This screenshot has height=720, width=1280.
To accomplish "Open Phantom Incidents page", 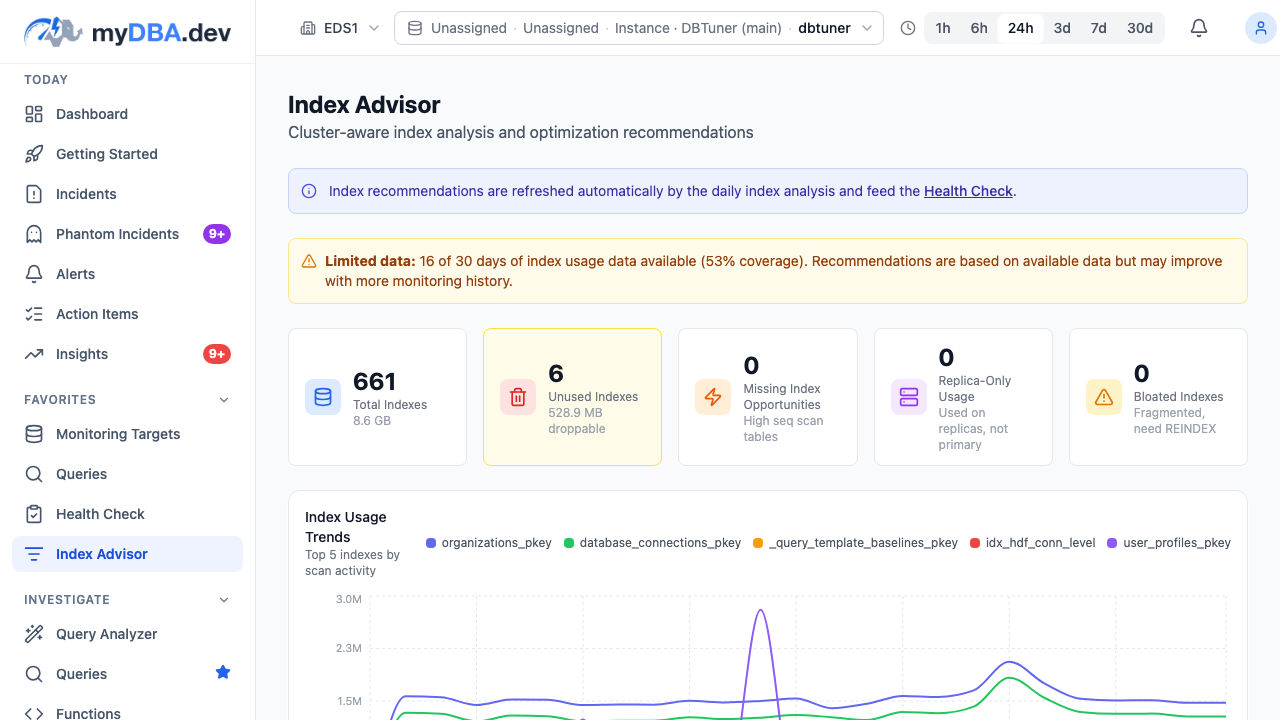I will click(x=127, y=234).
